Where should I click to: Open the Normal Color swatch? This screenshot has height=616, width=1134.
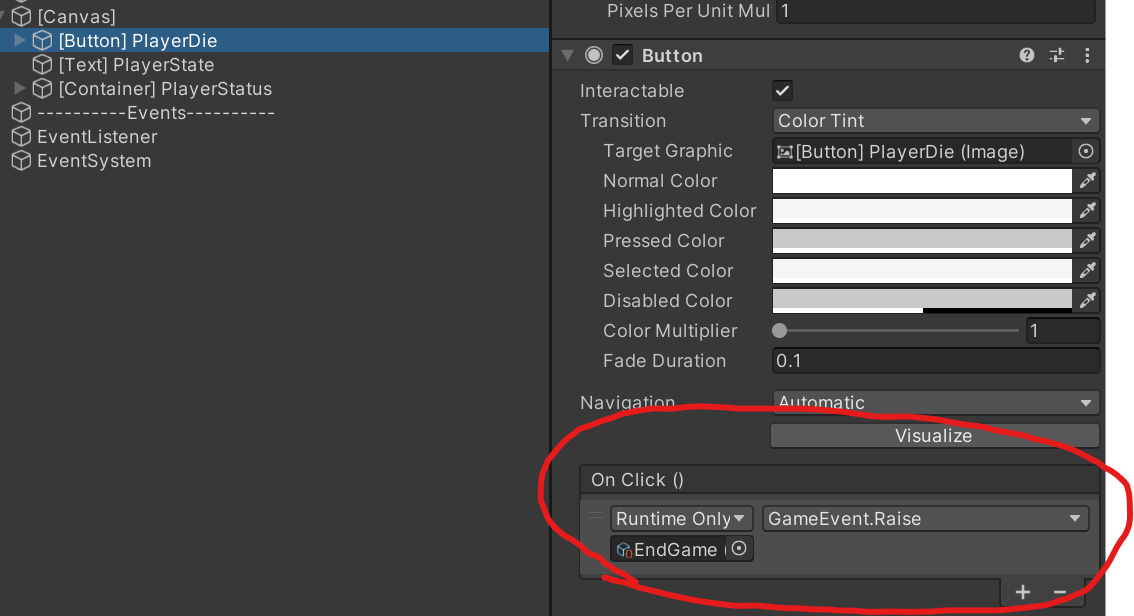click(922, 181)
